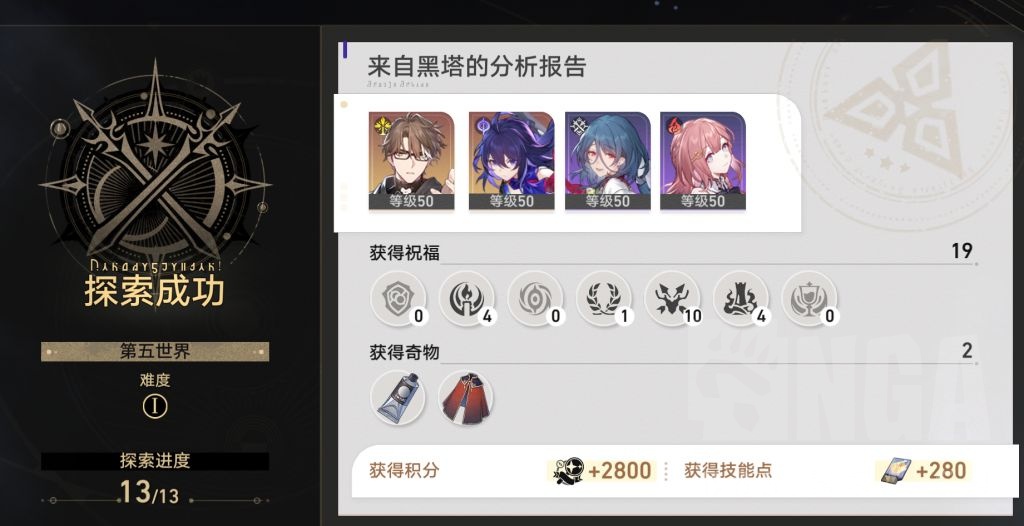This screenshot has width=1024, height=526.
Task: Click the tower-flame blessing icon showing 4
Action: 741,299
